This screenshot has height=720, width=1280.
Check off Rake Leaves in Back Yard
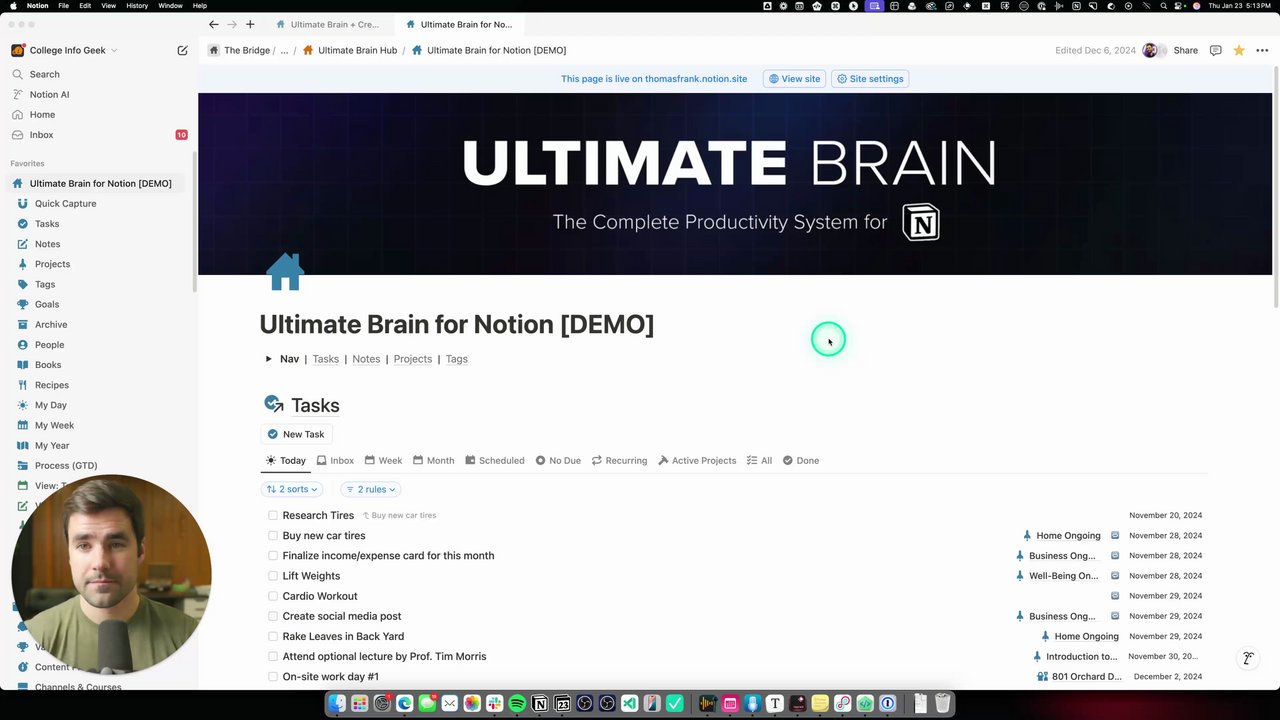click(x=272, y=636)
